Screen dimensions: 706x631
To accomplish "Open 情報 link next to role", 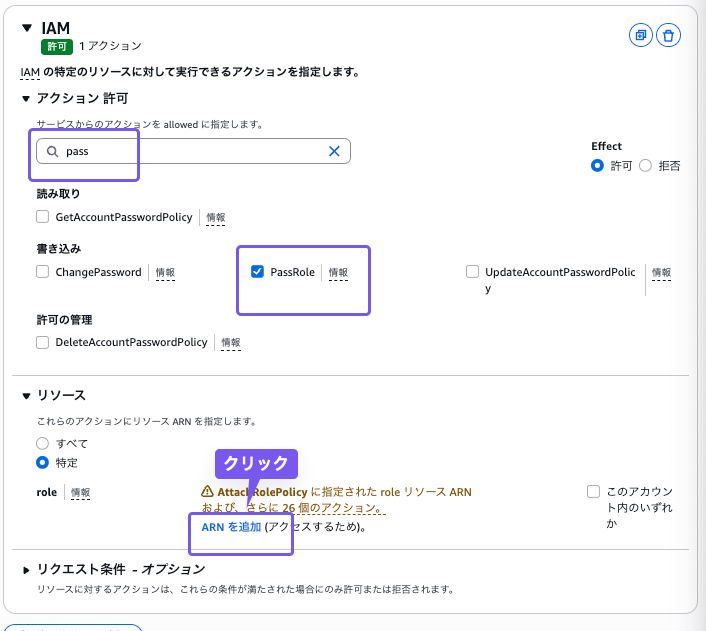I will [x=81, y=493].
